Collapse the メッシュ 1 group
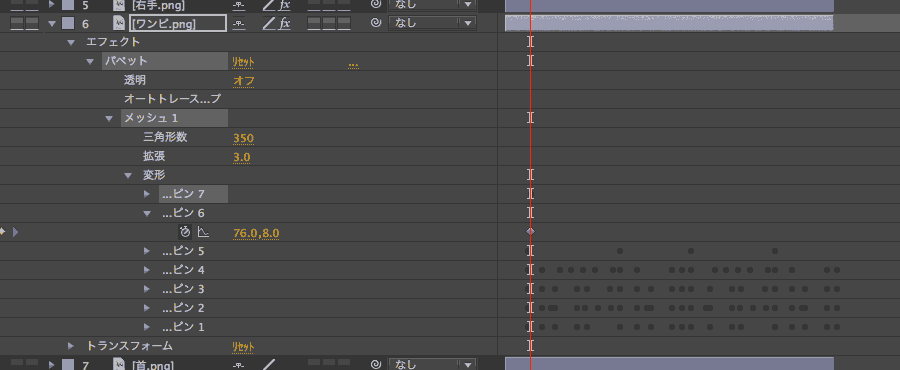The width and height of the screenshot is (900, 370). 109,119
